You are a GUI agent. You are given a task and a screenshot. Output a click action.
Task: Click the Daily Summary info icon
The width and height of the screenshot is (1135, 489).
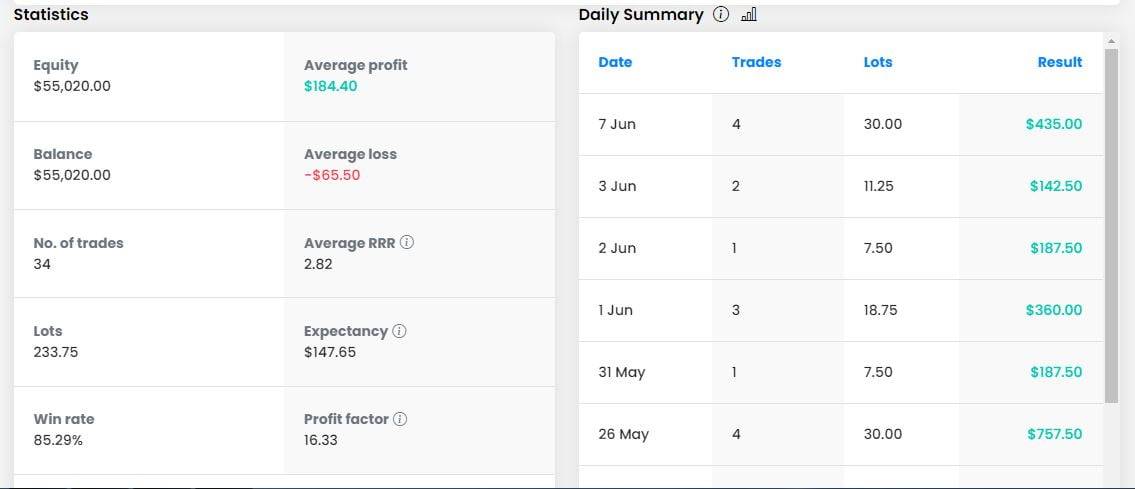click(x=721, y=15)
